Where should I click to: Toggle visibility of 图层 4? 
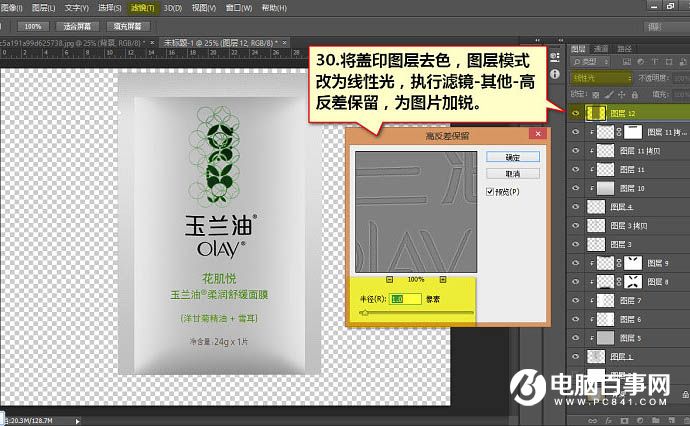click(x=576, y=206)
